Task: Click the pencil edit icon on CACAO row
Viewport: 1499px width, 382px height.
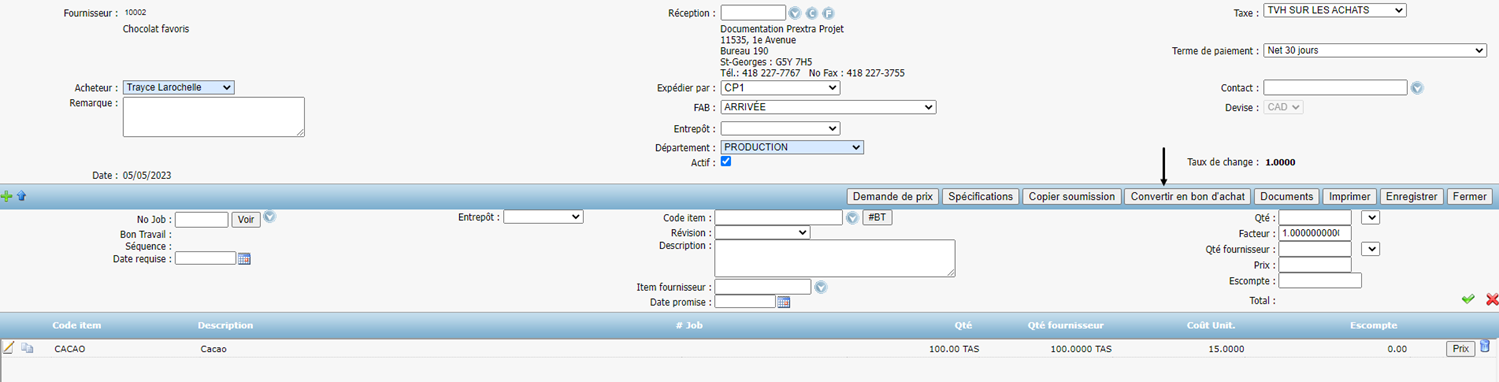Action: coord(9,348)
